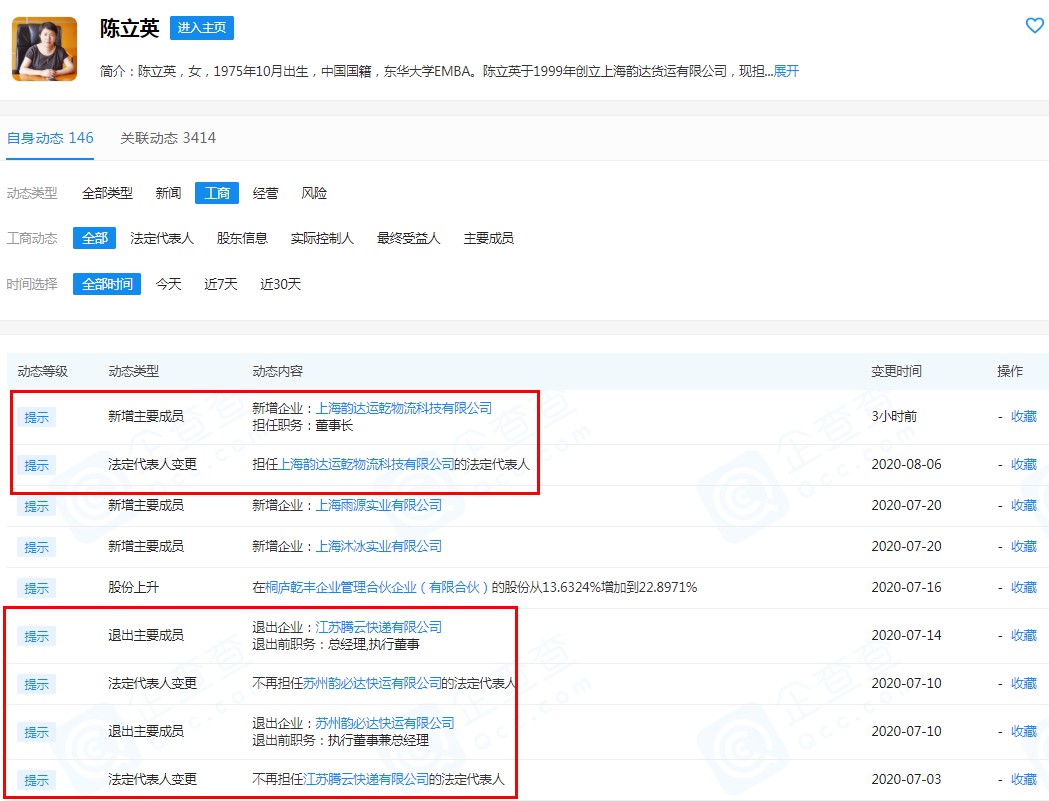This screenshot has height=801, width=1049.
Task: Click 收藏 in the 2020-07-16 row
Action: click(x=1024, y=588)
